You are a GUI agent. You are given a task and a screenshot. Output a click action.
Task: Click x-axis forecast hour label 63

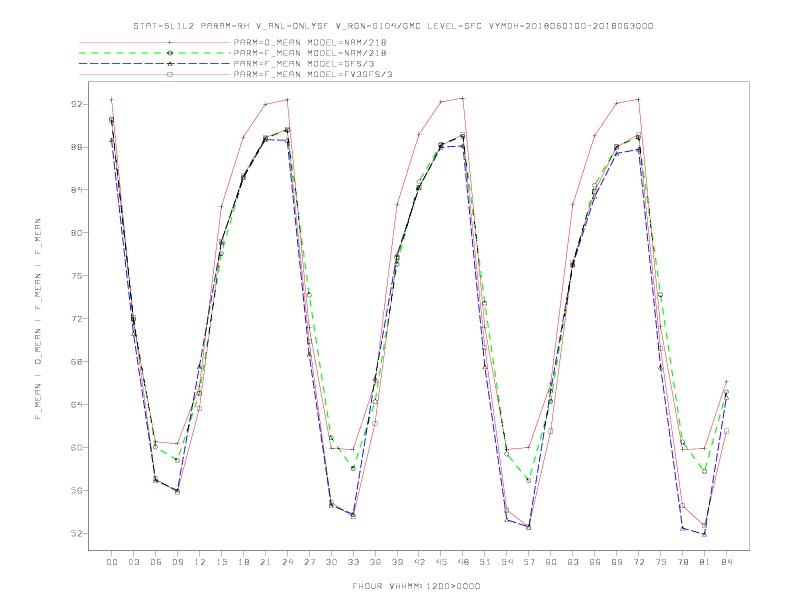coord(573,562)
